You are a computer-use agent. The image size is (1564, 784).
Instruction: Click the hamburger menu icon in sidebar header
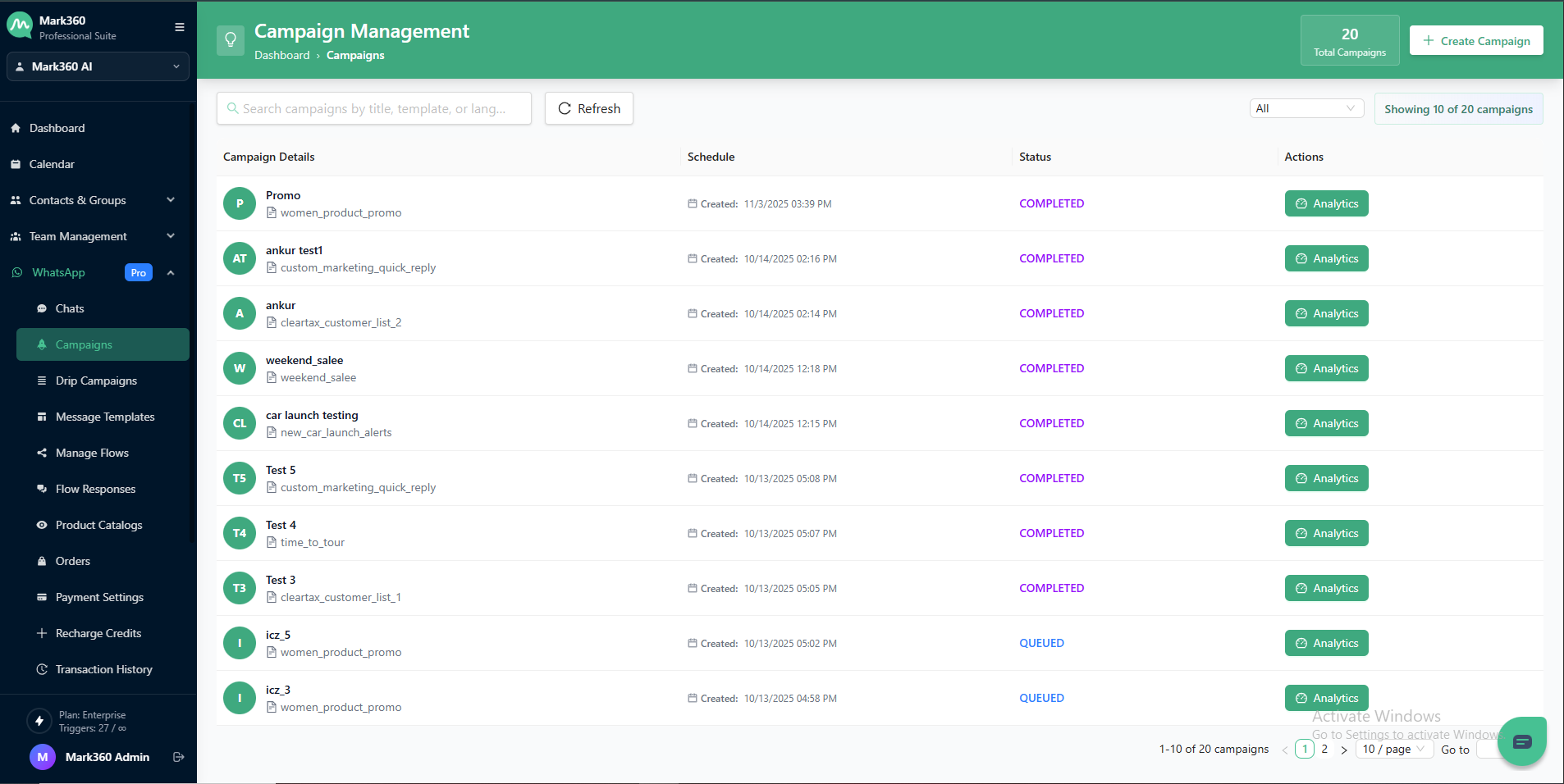pyautogui.click(x=179, y=27)
